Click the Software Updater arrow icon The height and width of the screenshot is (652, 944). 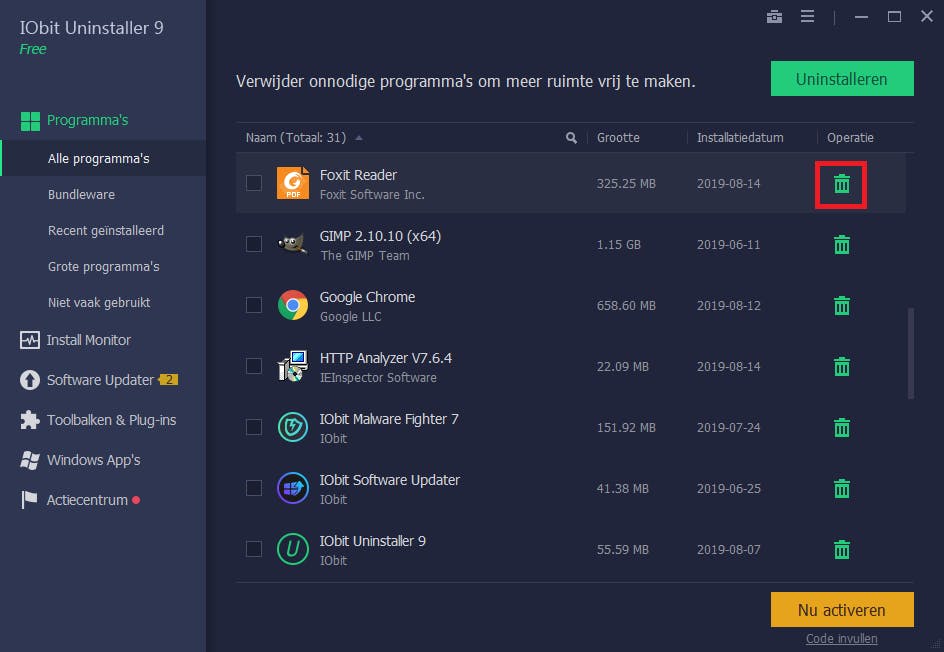(x=30, y=380)
